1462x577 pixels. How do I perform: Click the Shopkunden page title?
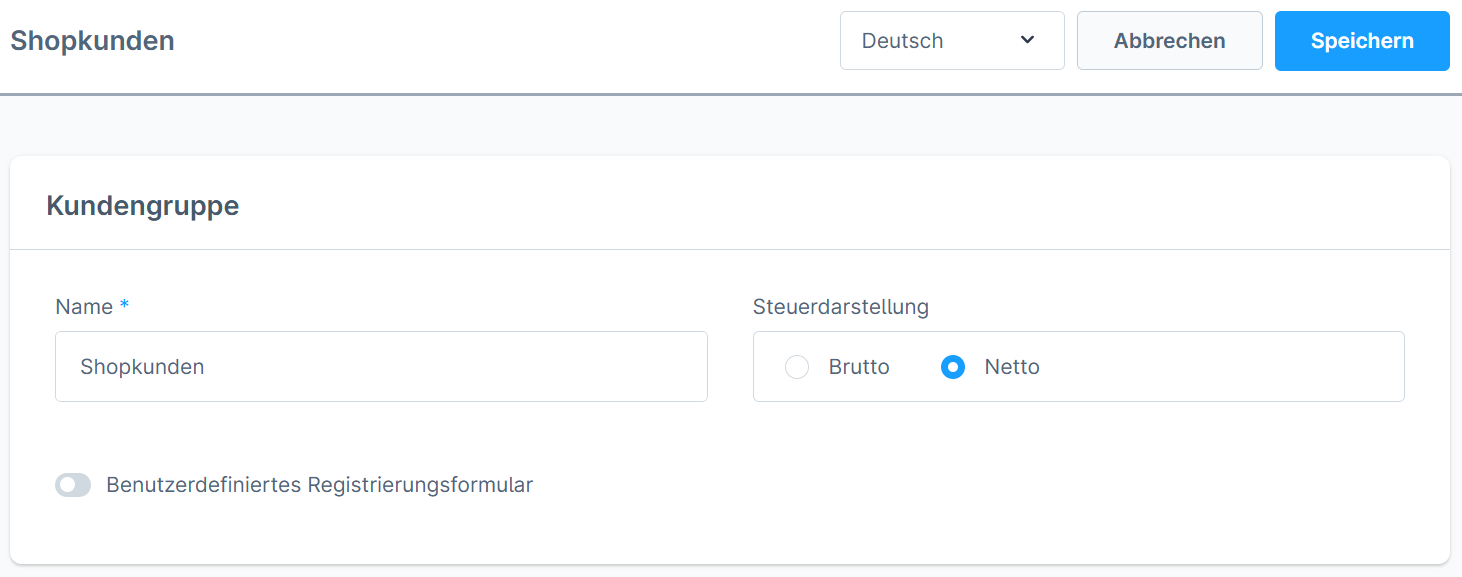coord(92,41)
